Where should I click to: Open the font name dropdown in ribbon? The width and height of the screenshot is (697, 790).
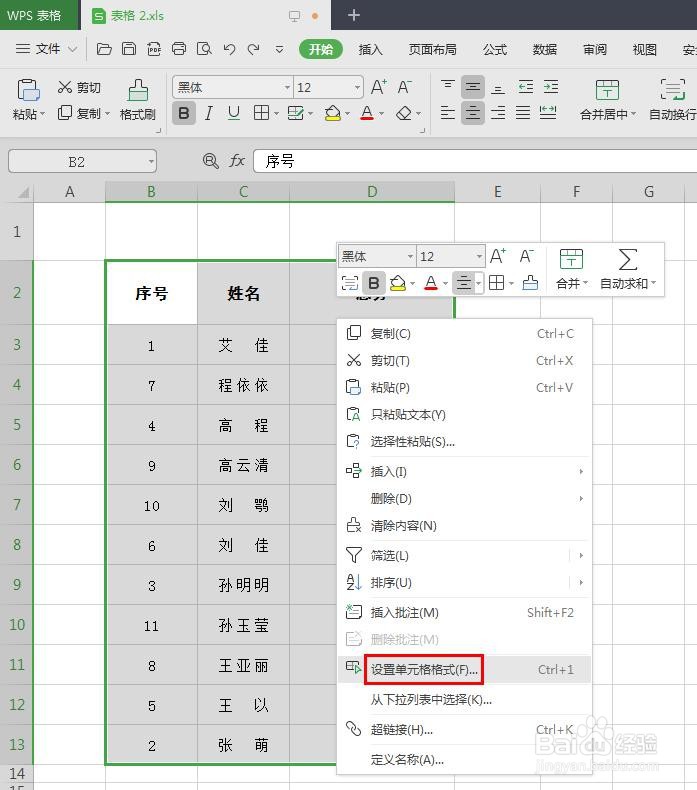[x=287, y=88]
